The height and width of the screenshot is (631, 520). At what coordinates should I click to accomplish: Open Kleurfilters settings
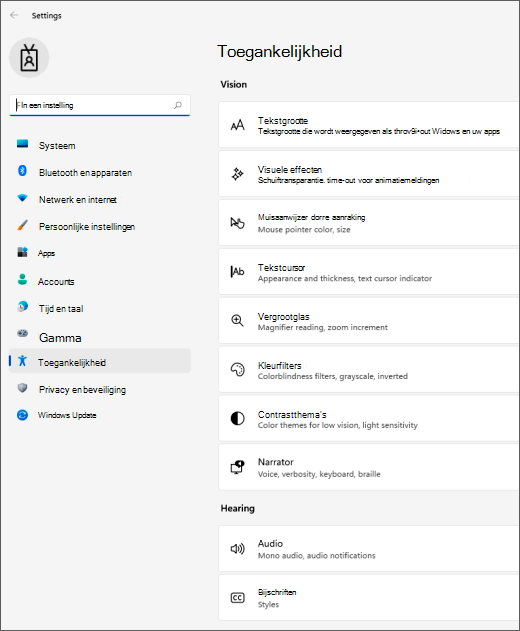pos(369,369)
